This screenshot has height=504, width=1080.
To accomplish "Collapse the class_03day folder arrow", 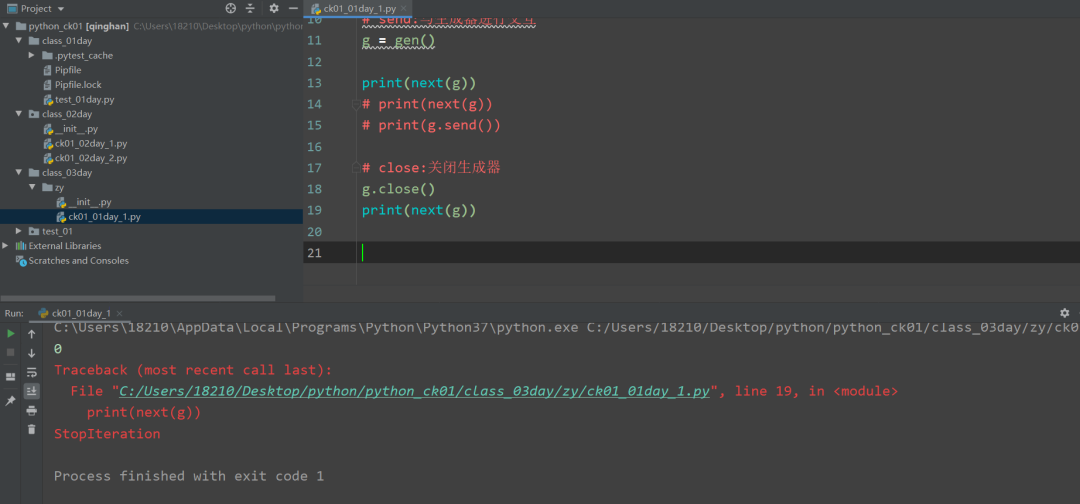I will [19, 172].
